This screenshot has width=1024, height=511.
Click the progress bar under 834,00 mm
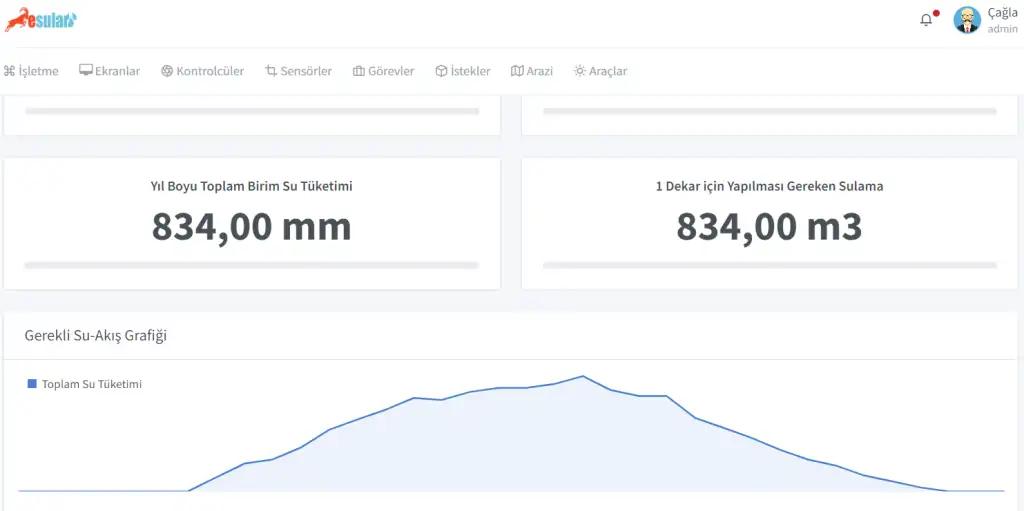[x=251, y=265]
